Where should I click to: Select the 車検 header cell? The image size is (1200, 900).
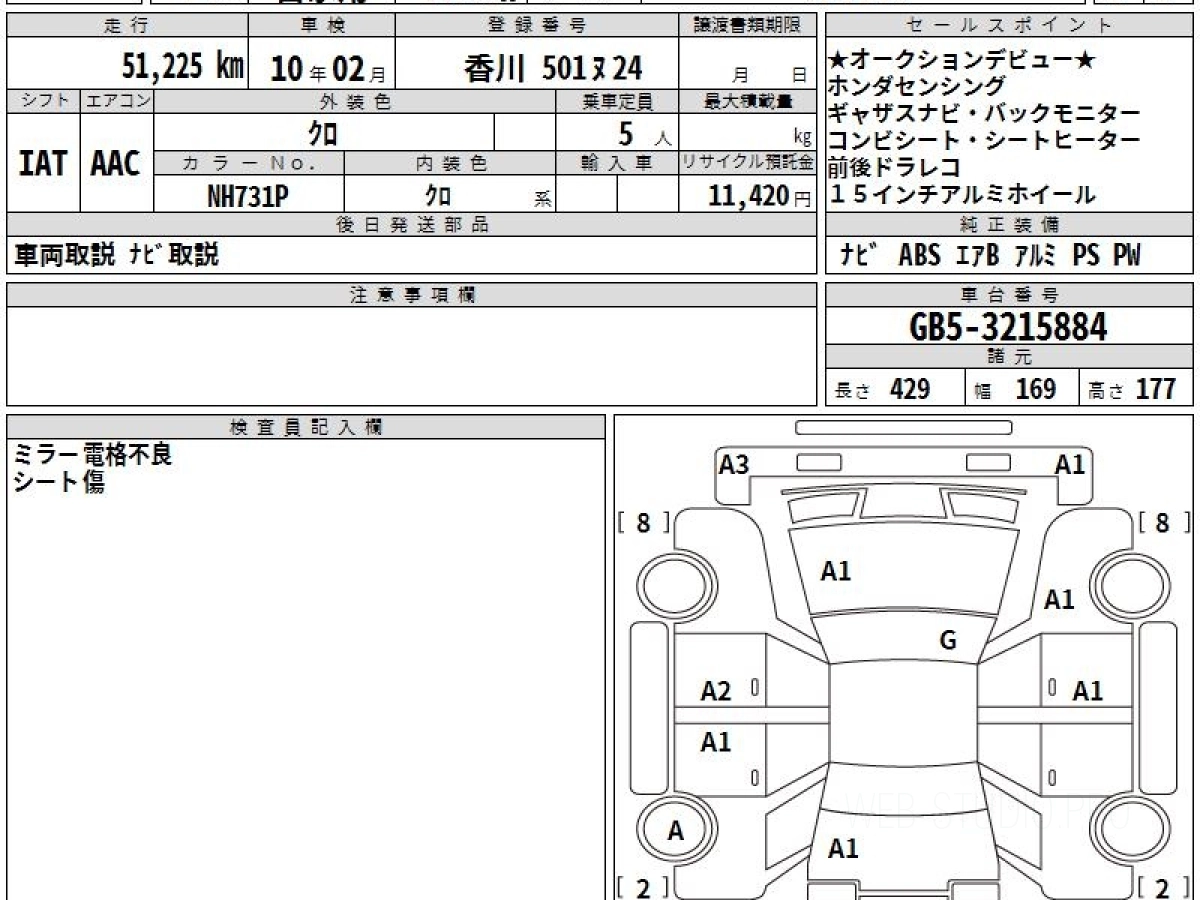321,26
